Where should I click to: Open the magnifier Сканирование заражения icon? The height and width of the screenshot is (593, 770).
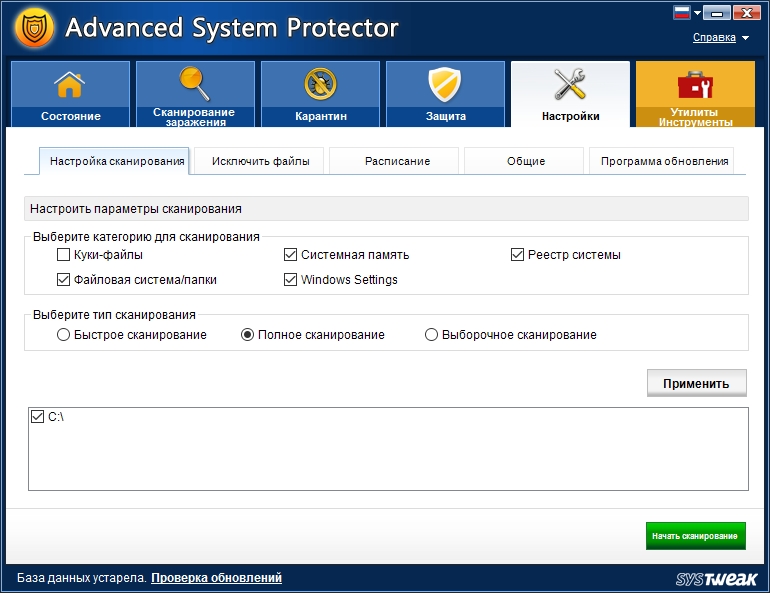[194, 83]
